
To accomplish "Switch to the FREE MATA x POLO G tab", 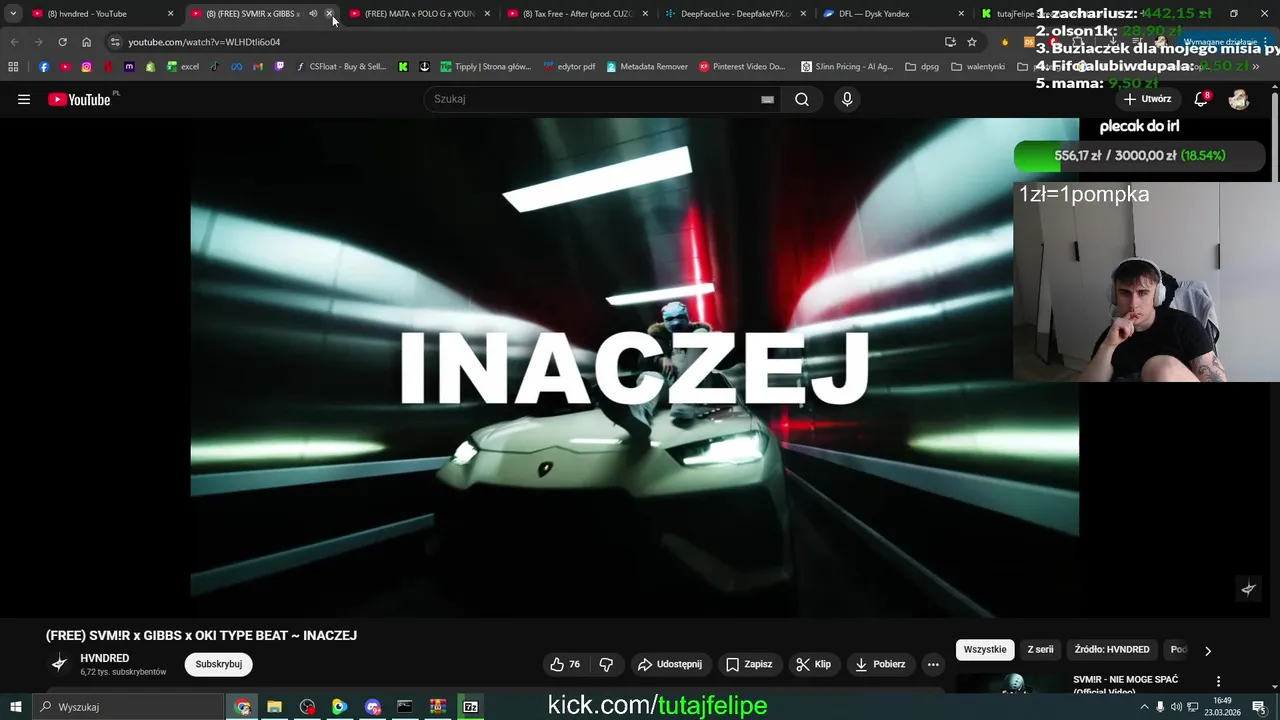I will (420, 14).
